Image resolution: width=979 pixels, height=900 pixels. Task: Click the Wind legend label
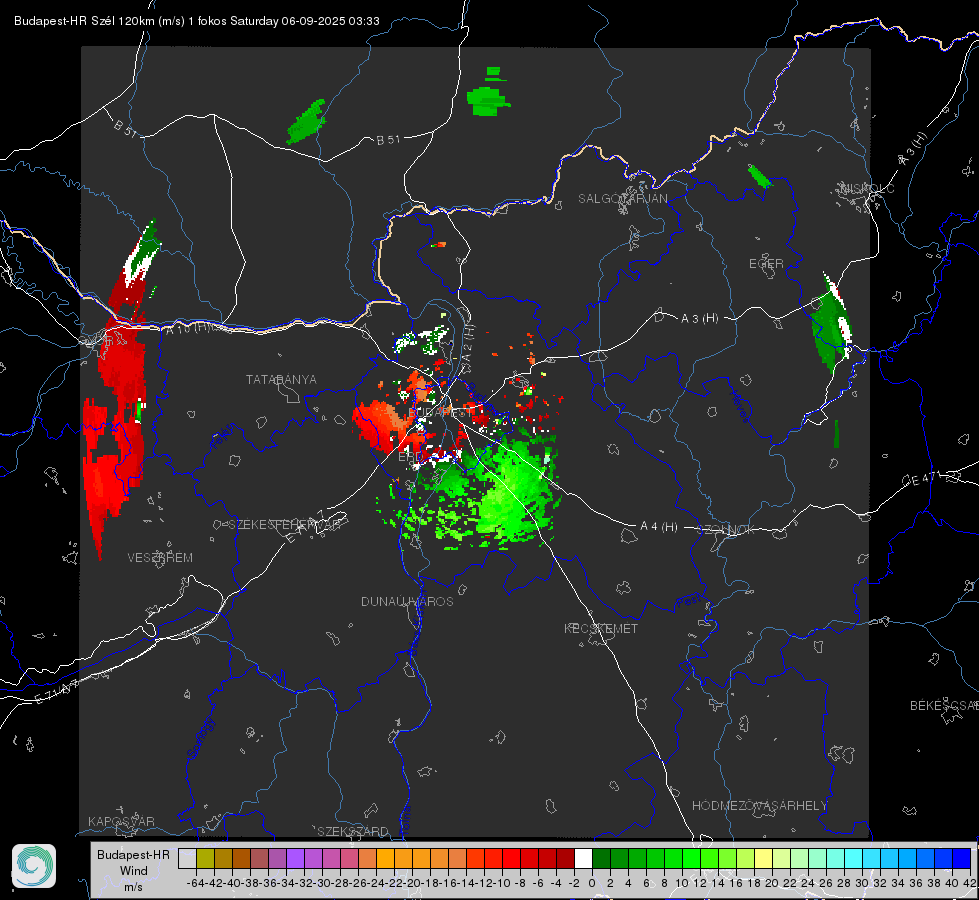pyautogui.click(x=134, y=871)
